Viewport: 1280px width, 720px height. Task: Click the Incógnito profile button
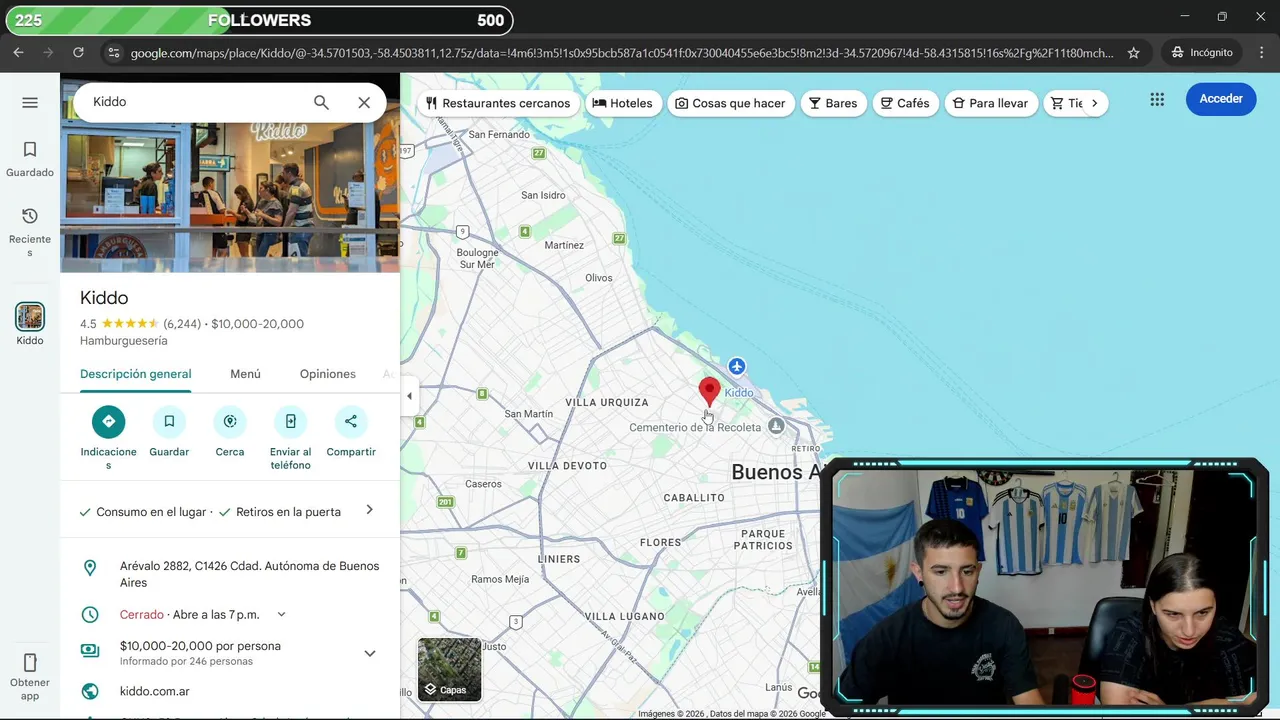1202,52
